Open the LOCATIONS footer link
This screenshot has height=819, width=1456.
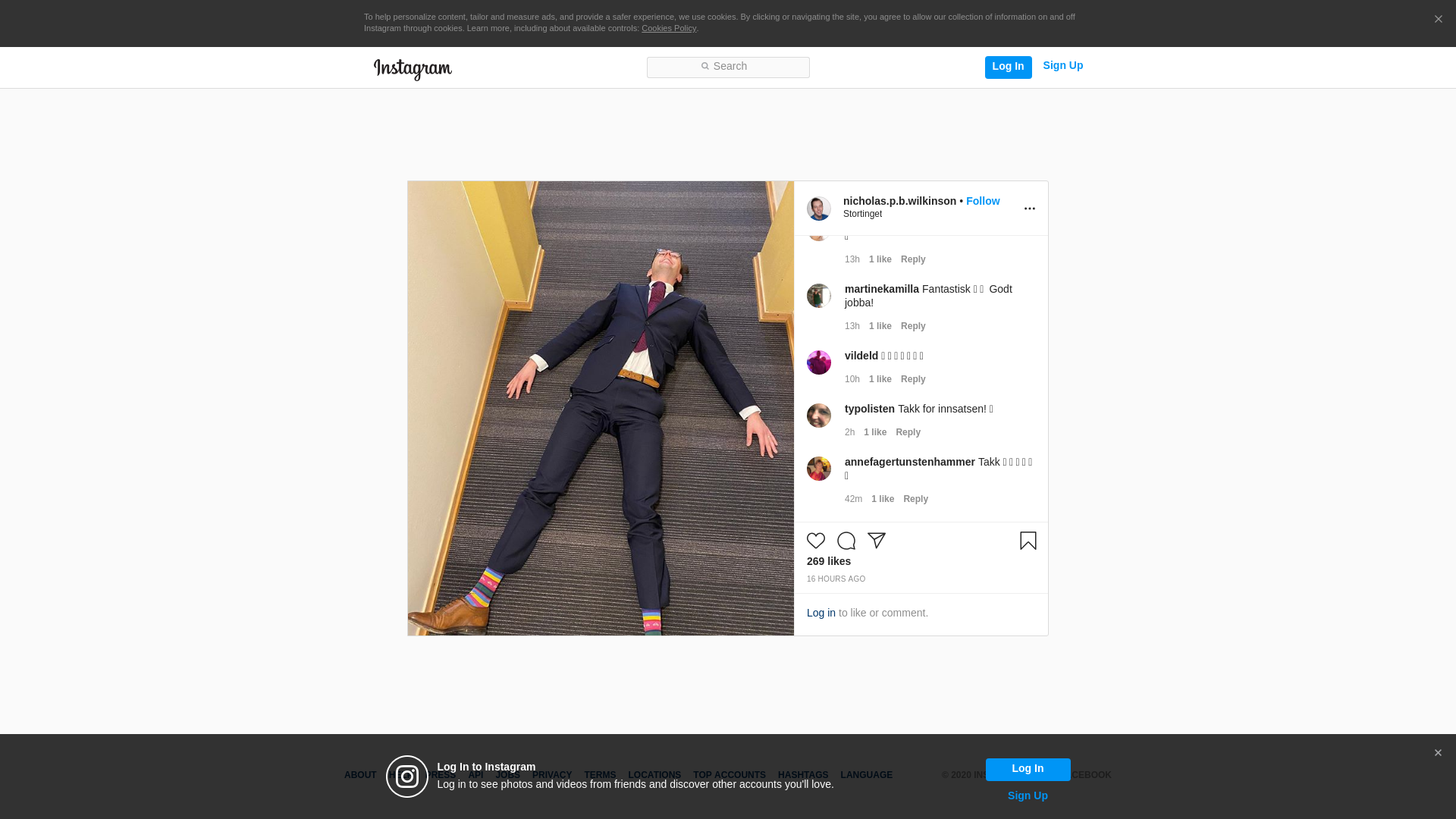pyautogui.click(x=654, y=775)
